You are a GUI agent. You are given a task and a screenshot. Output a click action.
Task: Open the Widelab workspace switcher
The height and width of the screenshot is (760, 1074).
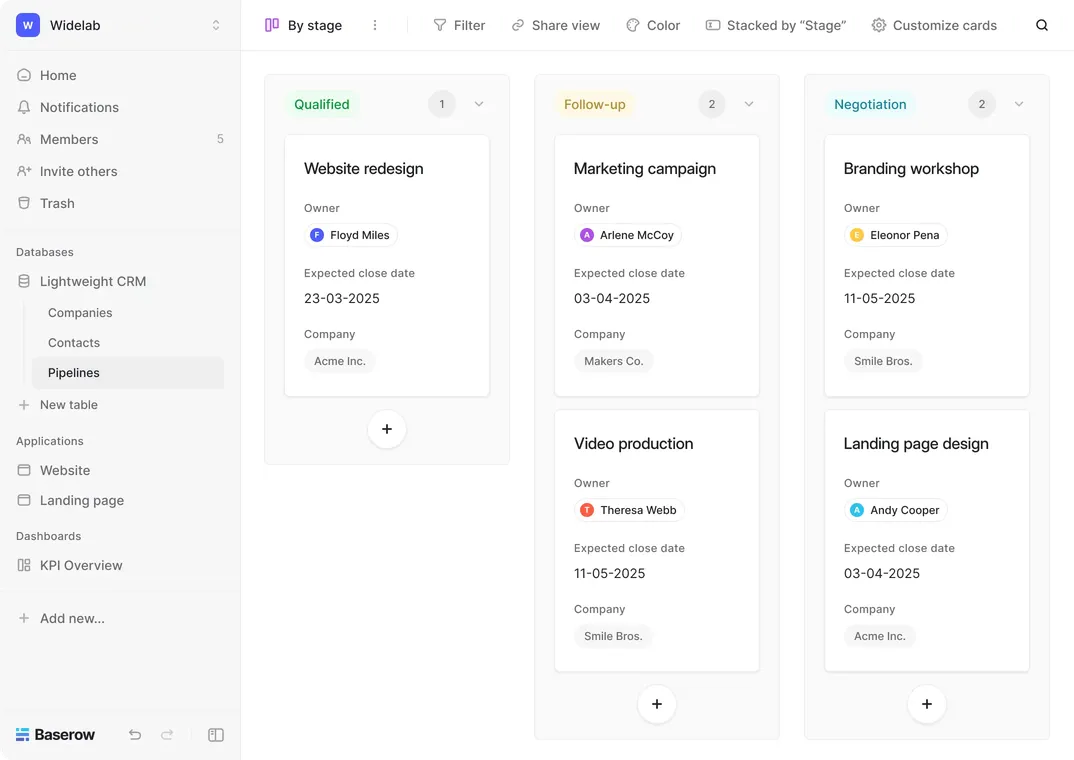point(120,25)
